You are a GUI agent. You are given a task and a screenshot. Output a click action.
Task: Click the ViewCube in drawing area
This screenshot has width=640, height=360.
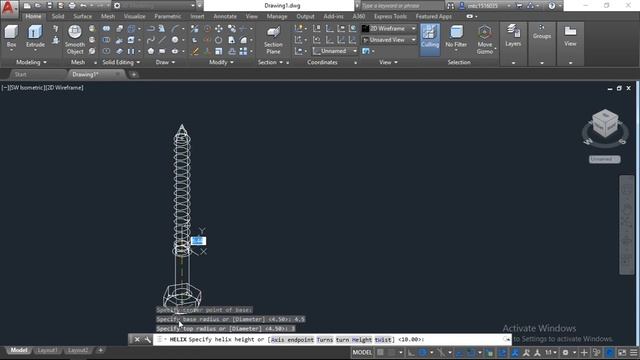(x=605, y=123)
